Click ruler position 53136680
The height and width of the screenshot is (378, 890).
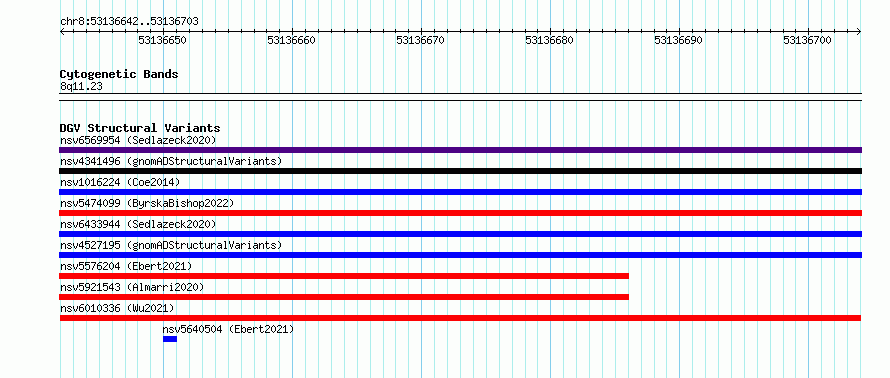coord(549,40)
